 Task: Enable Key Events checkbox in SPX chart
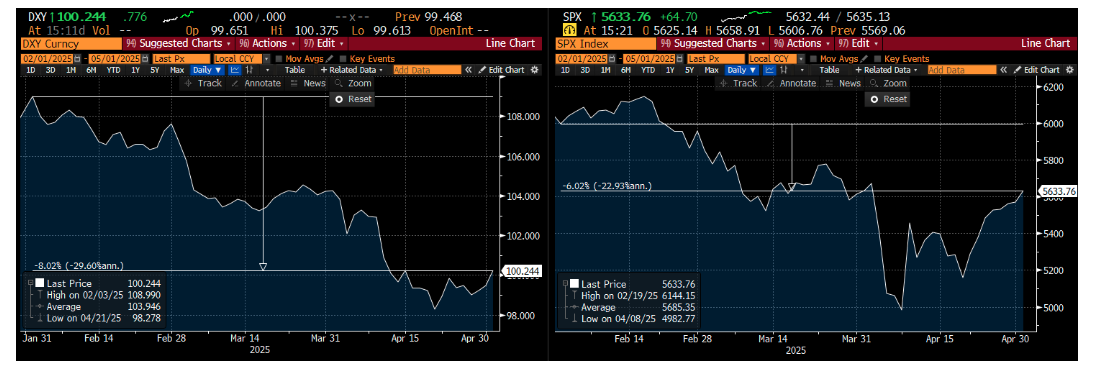coord(877,59)
